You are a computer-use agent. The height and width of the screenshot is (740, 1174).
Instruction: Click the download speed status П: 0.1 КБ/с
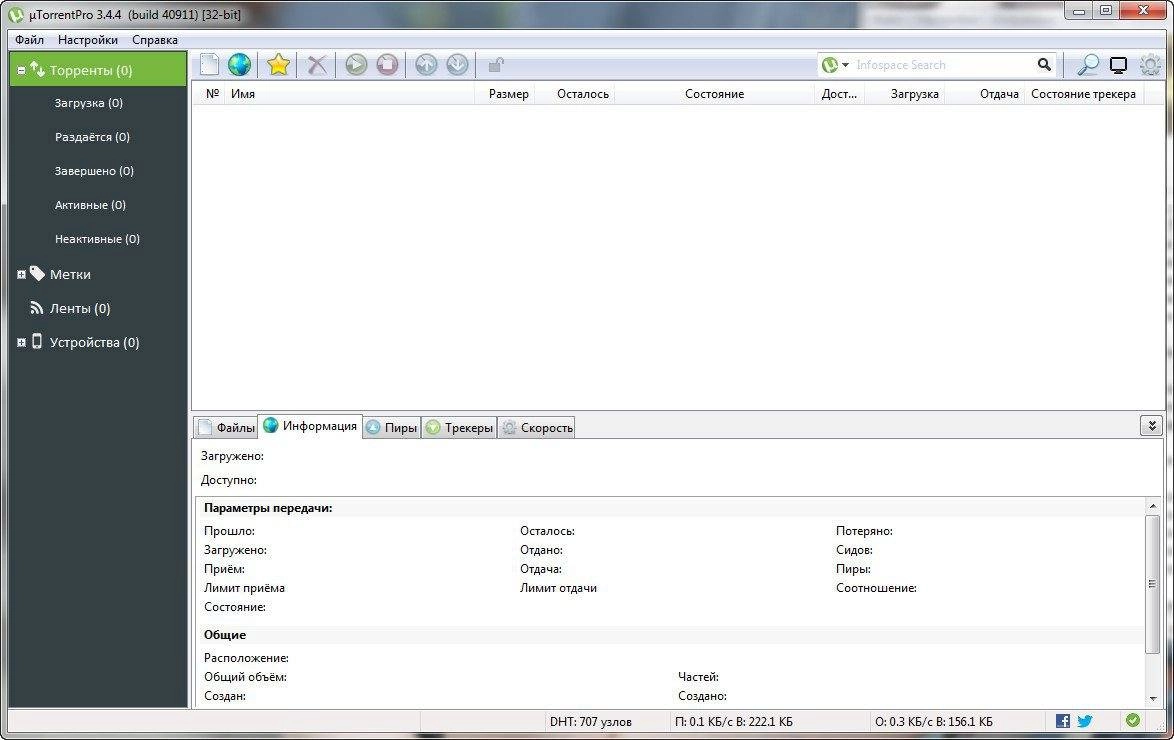(734, 721)
